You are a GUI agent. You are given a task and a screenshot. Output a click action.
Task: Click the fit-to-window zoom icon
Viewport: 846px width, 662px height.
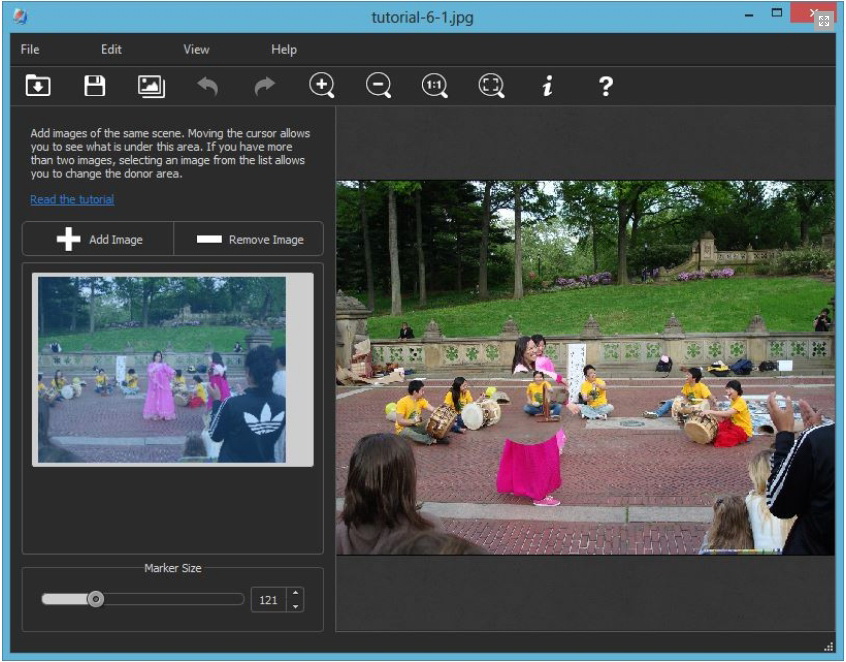[x=491, y=86]
